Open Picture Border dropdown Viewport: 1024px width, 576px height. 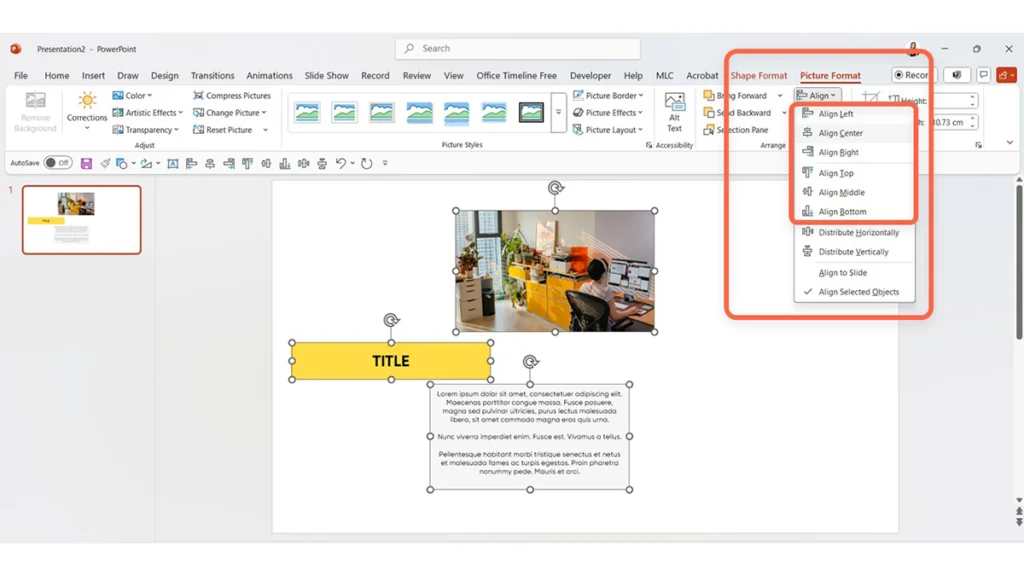click(x=608, y=95)
